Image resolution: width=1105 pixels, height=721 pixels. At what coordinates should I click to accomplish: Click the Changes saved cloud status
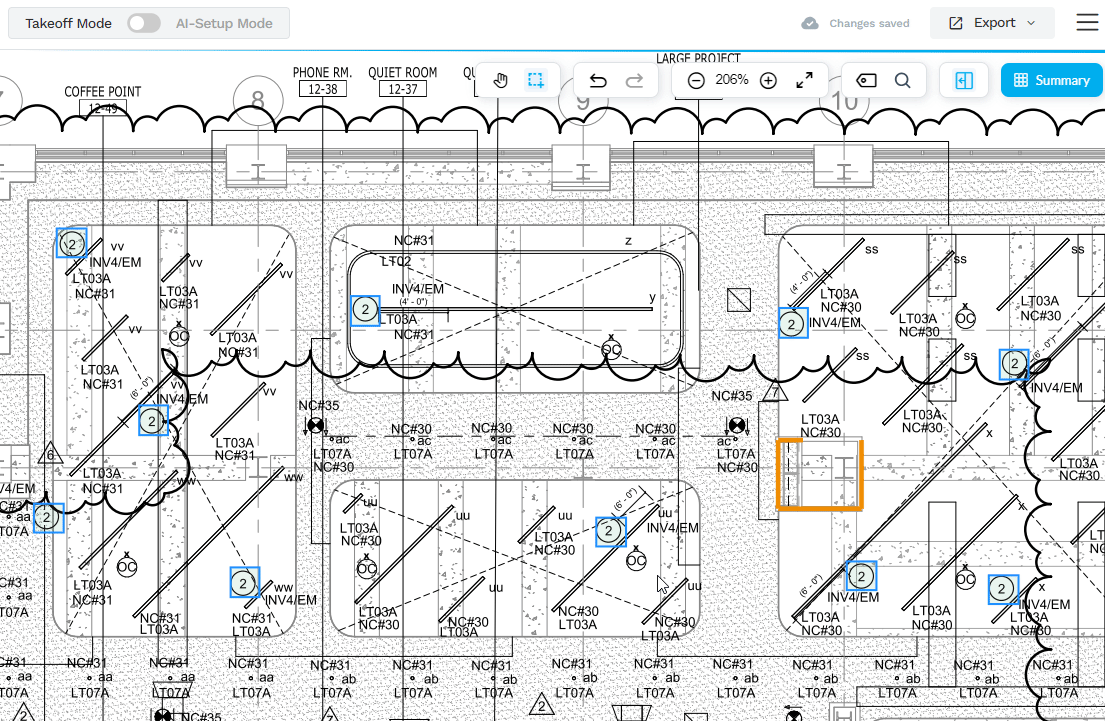tap(856, 23)
